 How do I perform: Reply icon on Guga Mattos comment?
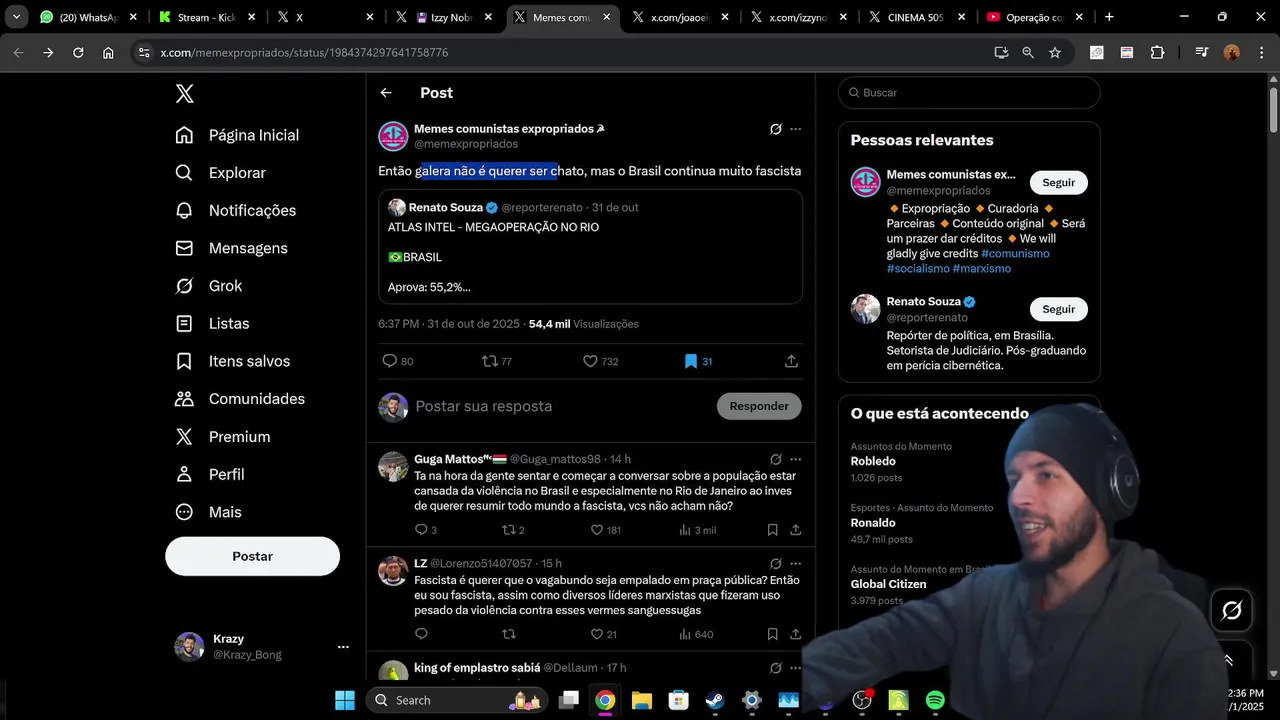pyautogui.click(x=425, y=530)
